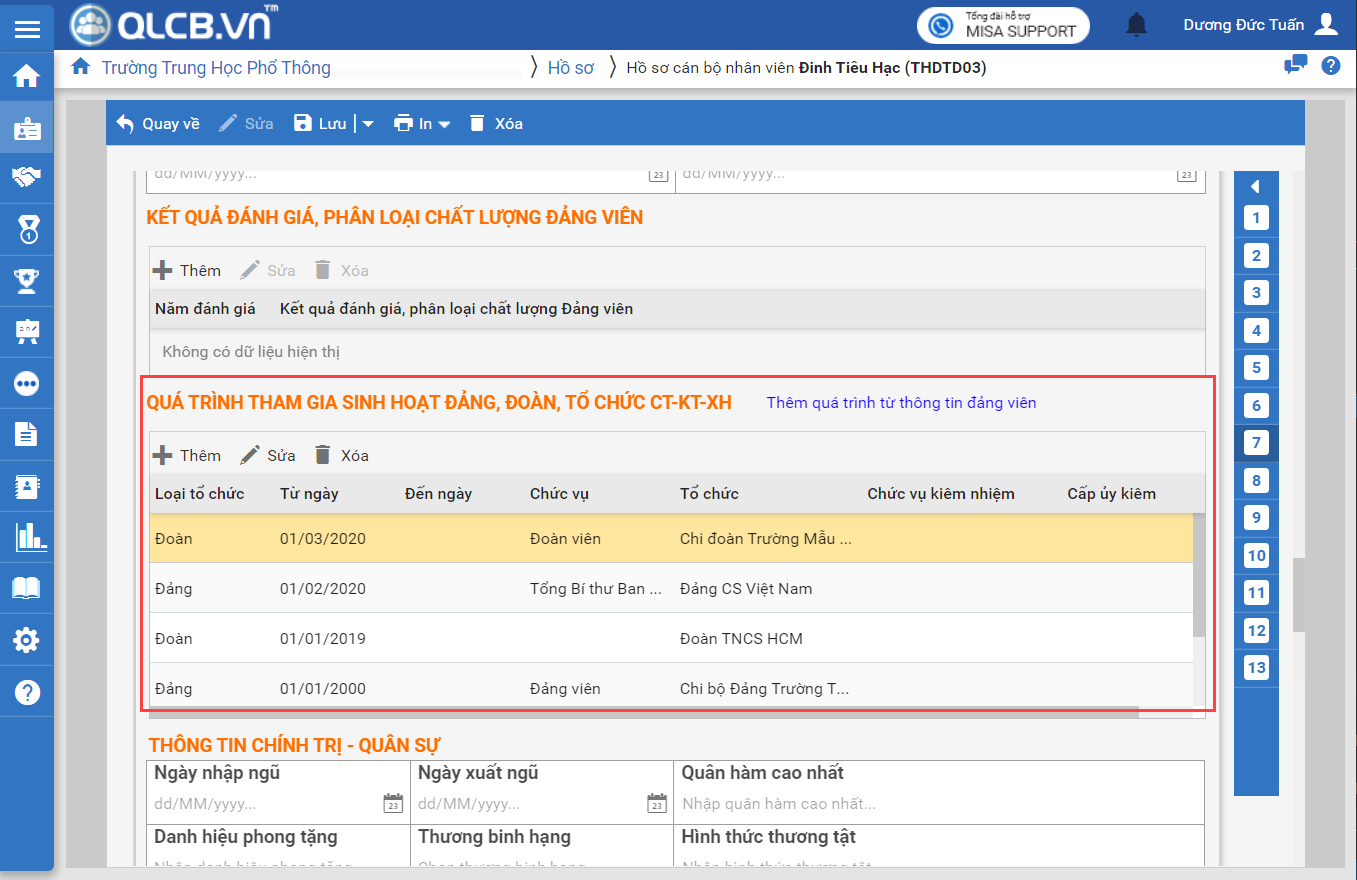Open the bar chart reports icon

[x=29, y=537]
